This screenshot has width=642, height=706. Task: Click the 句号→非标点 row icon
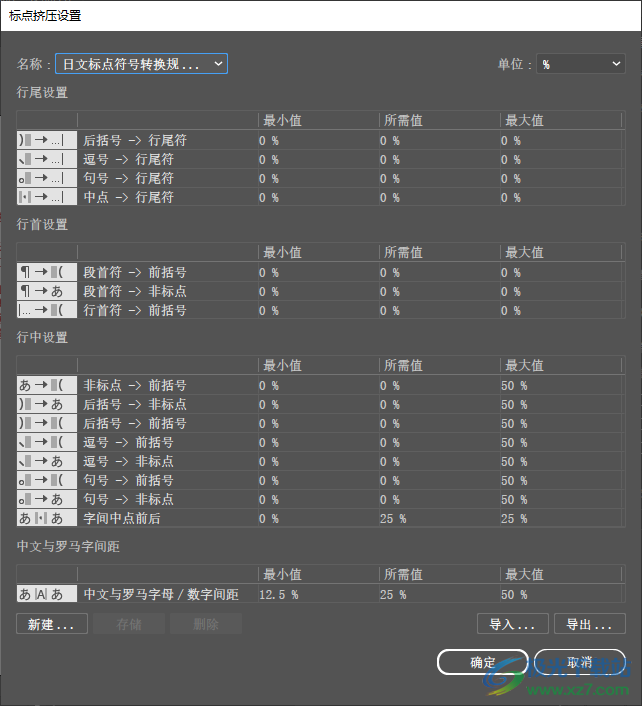tap(47, 498)
